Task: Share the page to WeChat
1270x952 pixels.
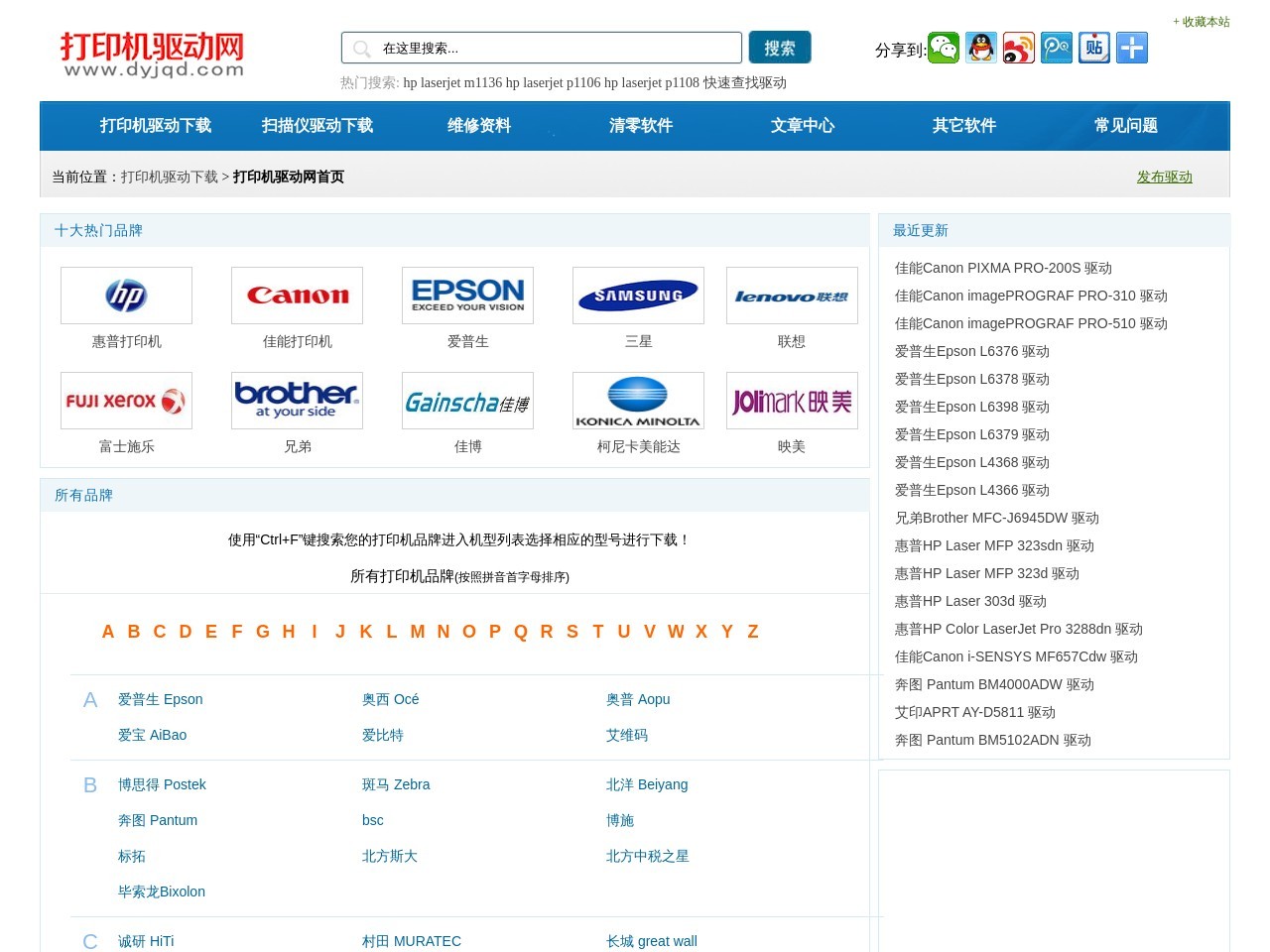Action: pyautogui.click(x=944, y=48)
